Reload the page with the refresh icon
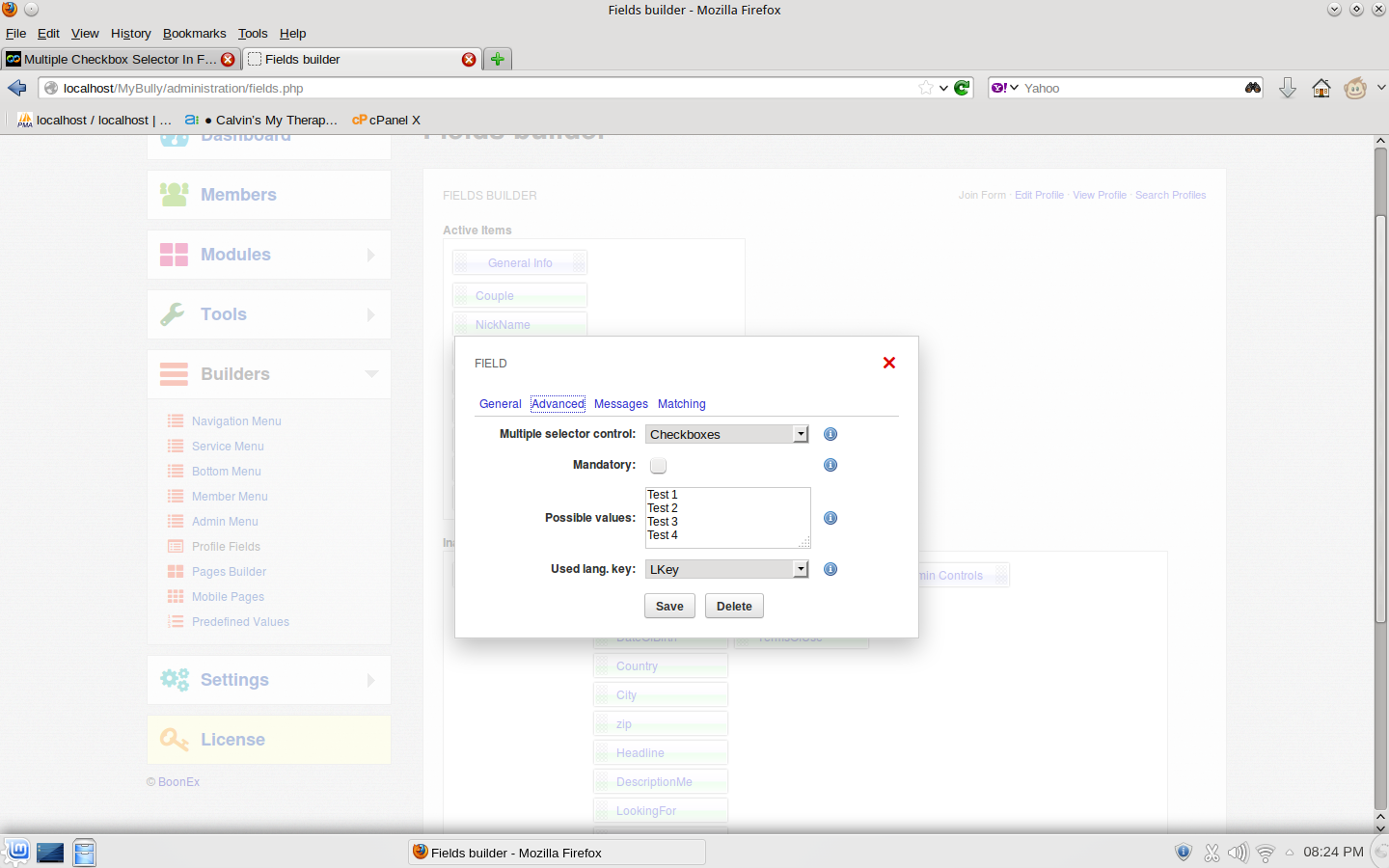1389x868 pixels. 962,88
